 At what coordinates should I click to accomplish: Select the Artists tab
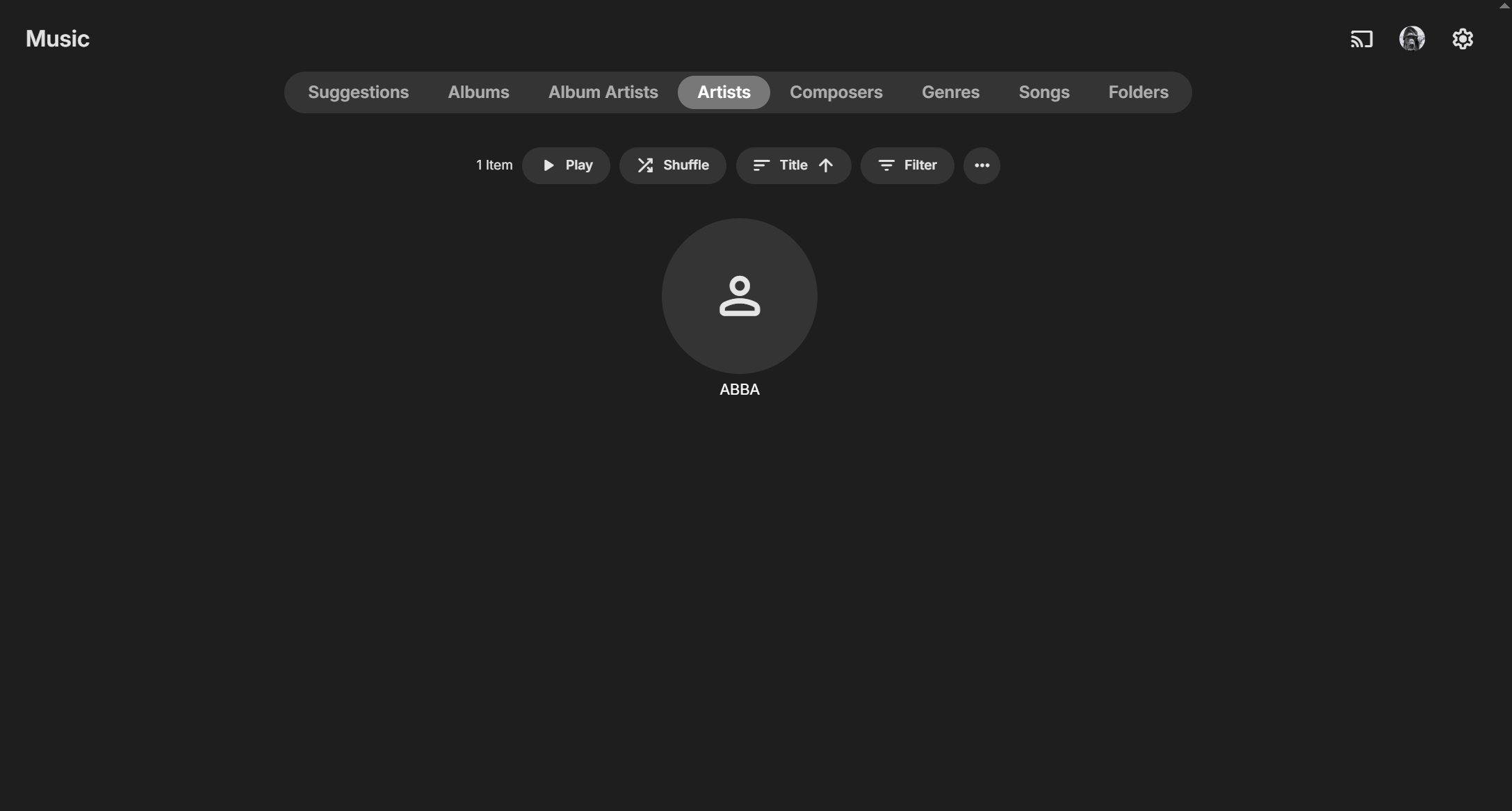point(724,92)
